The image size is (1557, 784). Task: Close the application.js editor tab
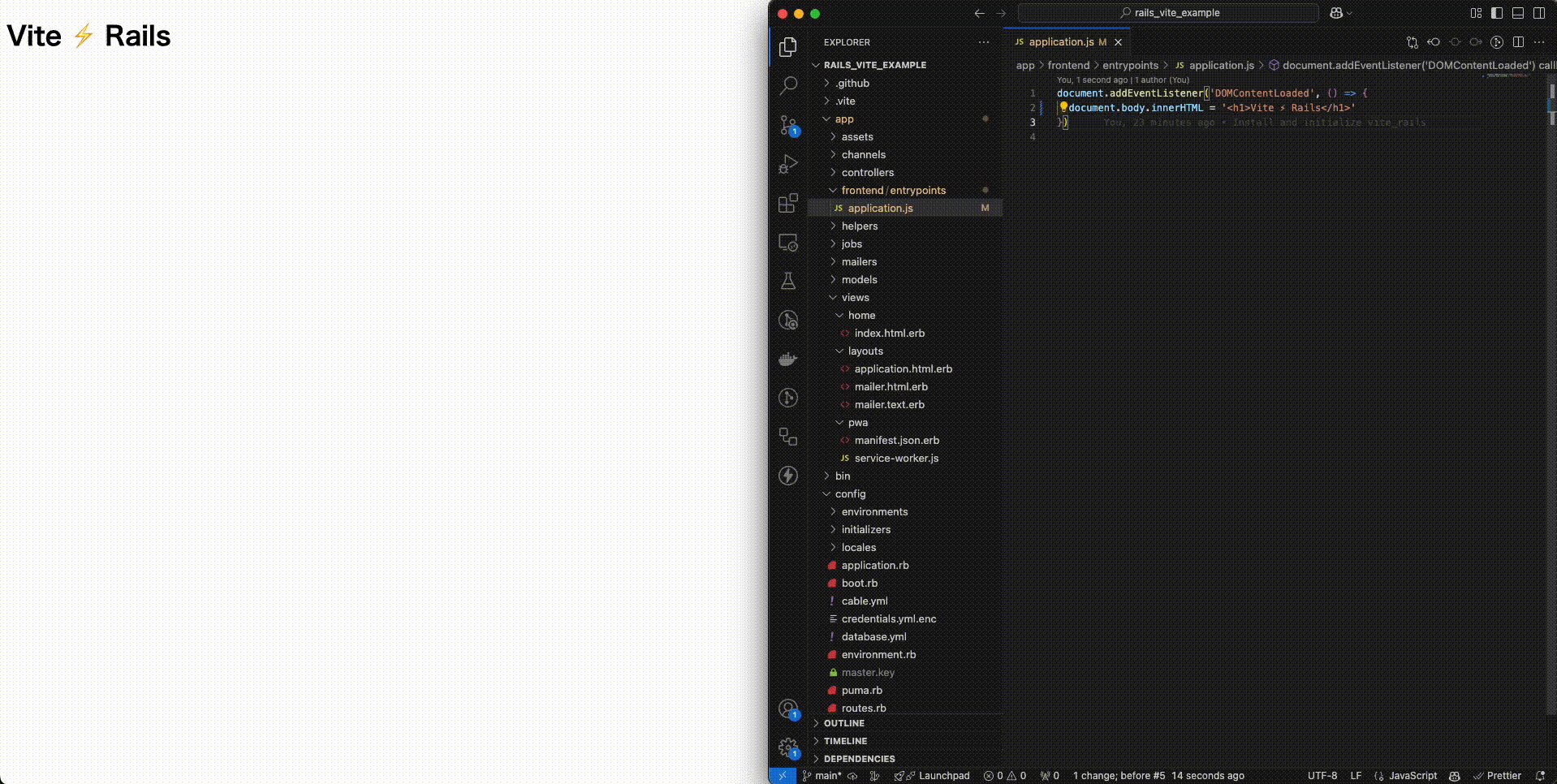(x=1118, y=42)
